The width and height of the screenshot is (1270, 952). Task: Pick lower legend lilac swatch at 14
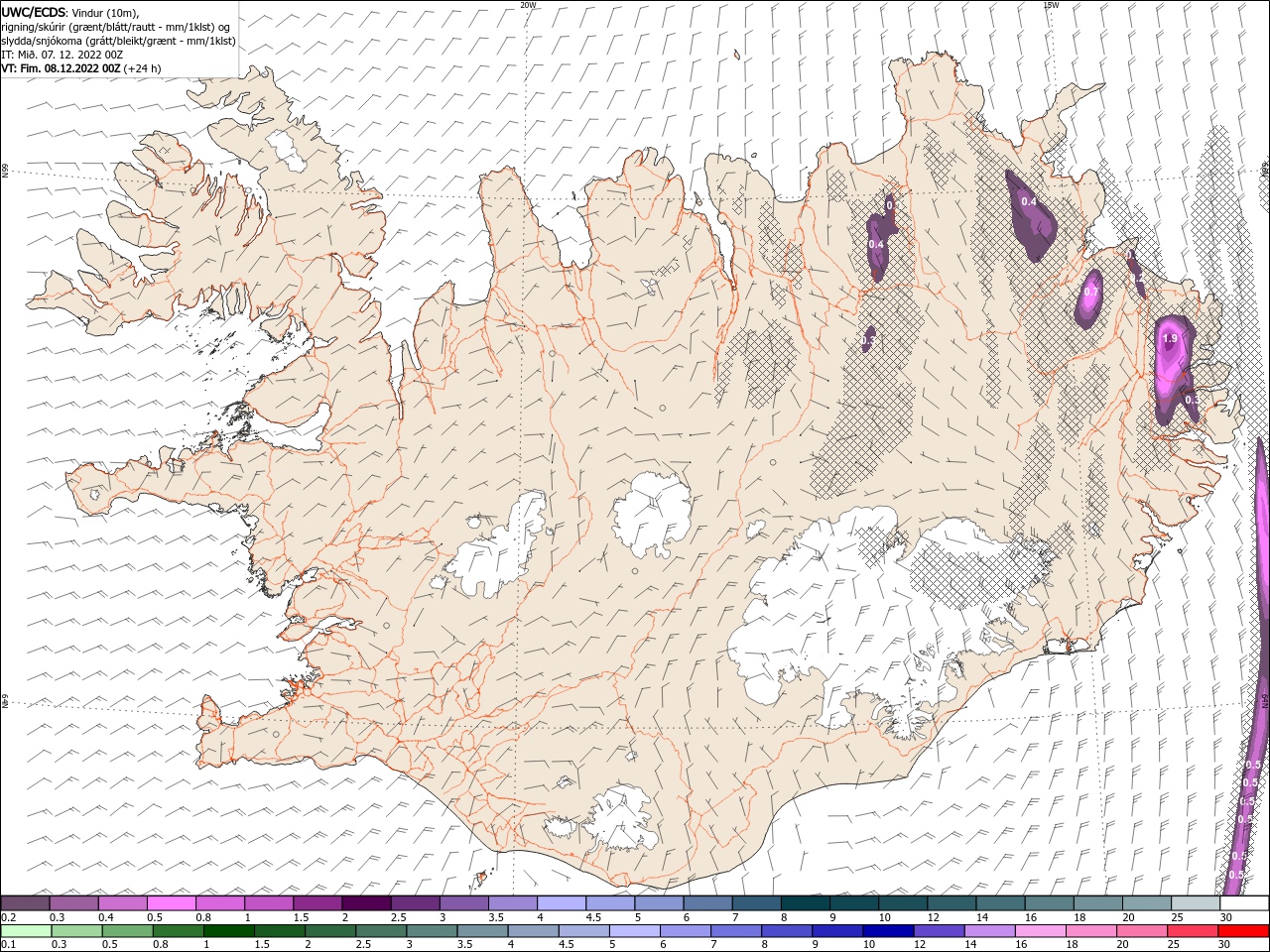(989, 931)
